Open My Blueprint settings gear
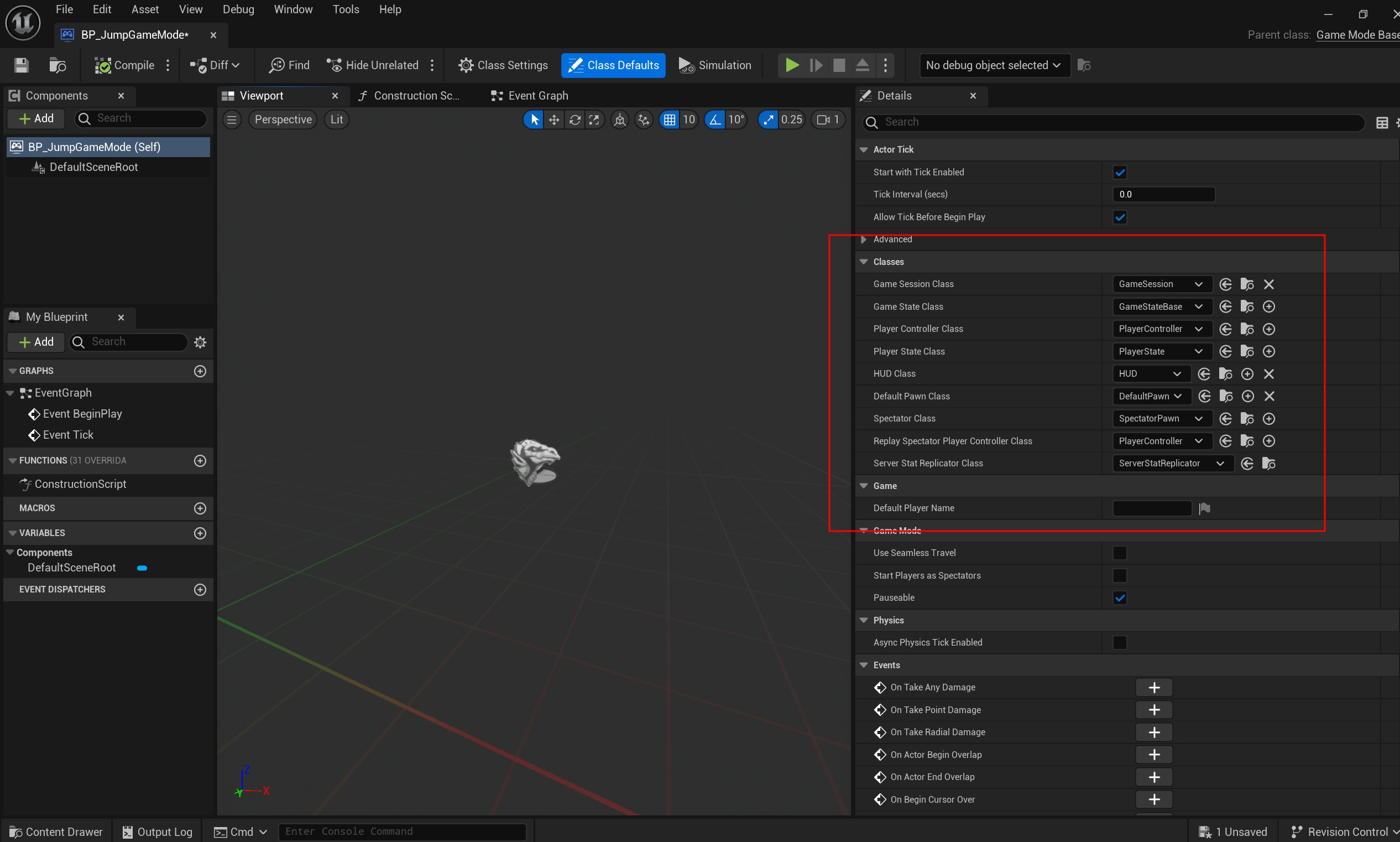Viewport: 1400px width, 842px height. coord(200,342)
